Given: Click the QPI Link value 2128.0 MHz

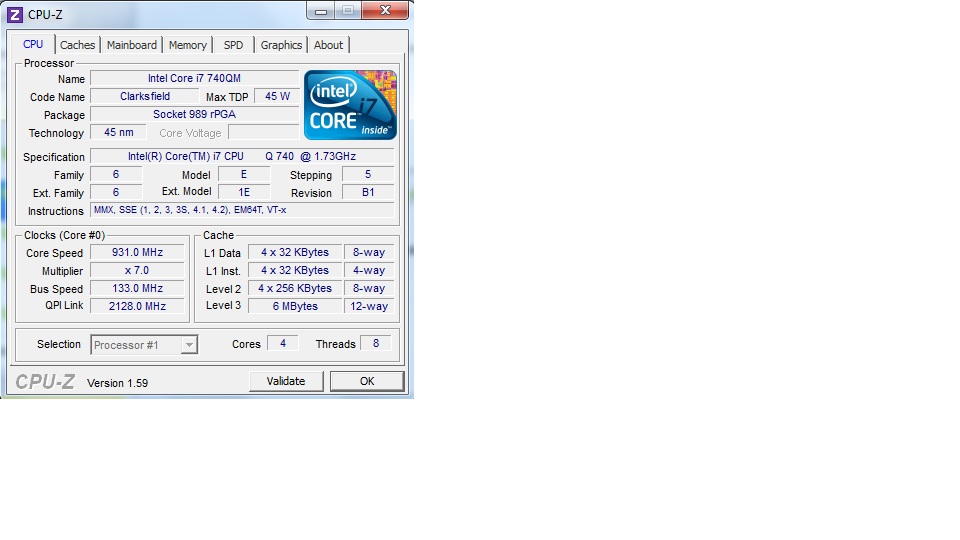Looking at the screenshot, I should coord(137,306).
